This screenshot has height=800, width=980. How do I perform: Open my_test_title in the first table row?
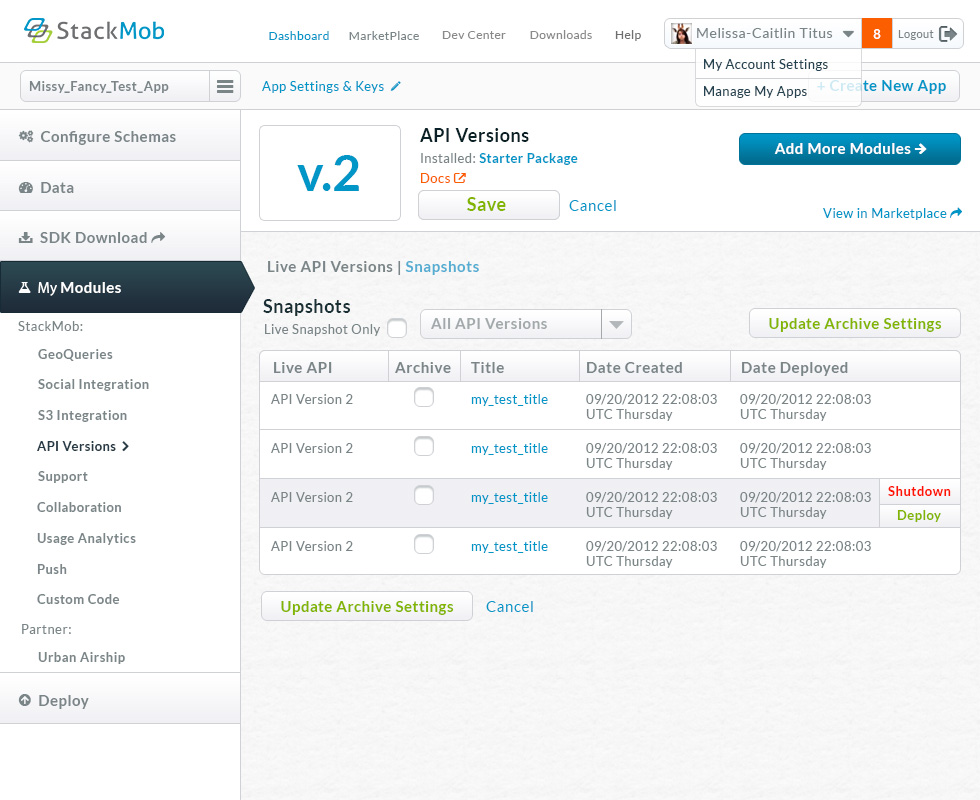tap(509, 399)
